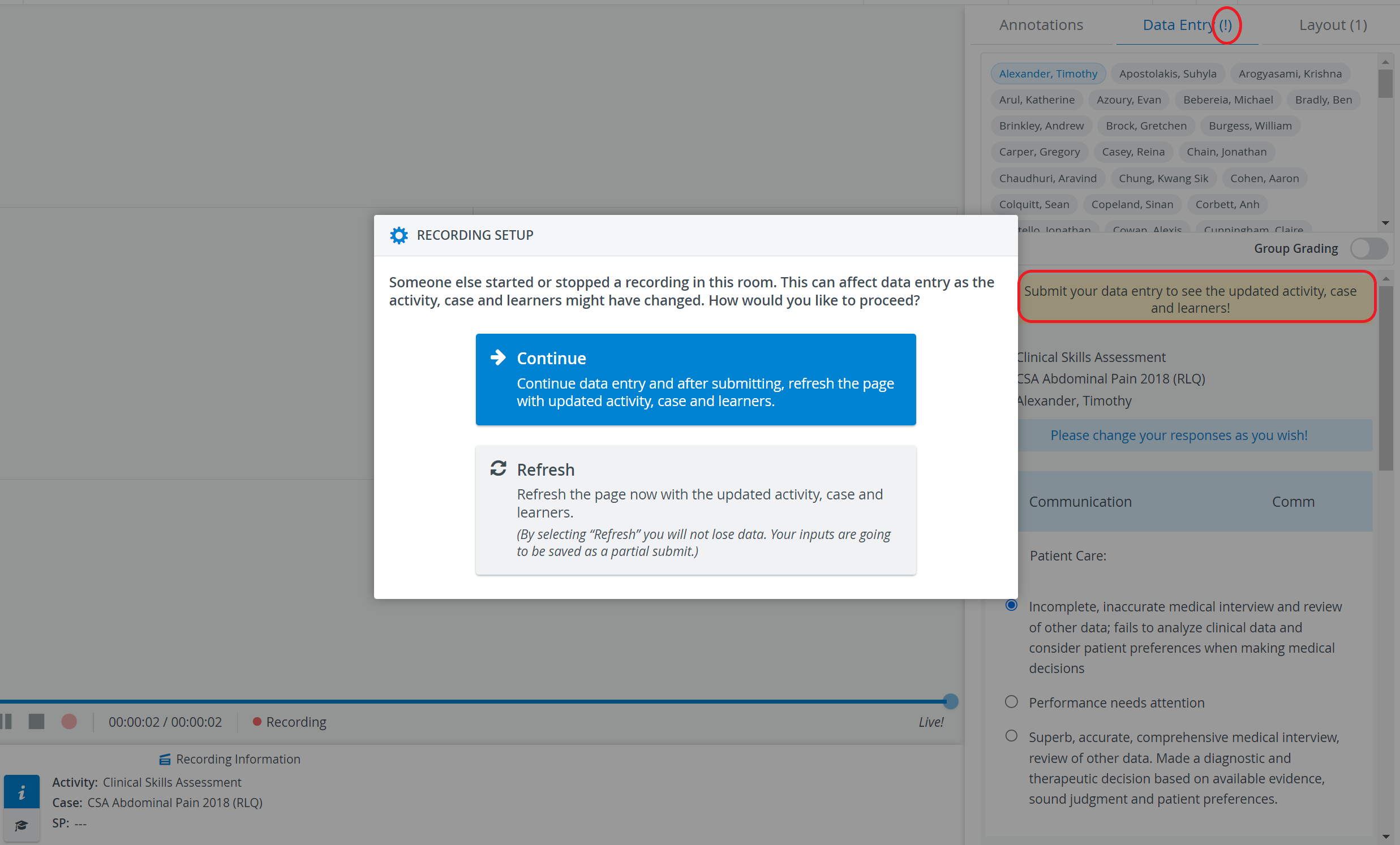1400x845 pixels.
Task: Click the learner list scroll up arrow
Action: pyautogui.click(x=1385, y=62)
